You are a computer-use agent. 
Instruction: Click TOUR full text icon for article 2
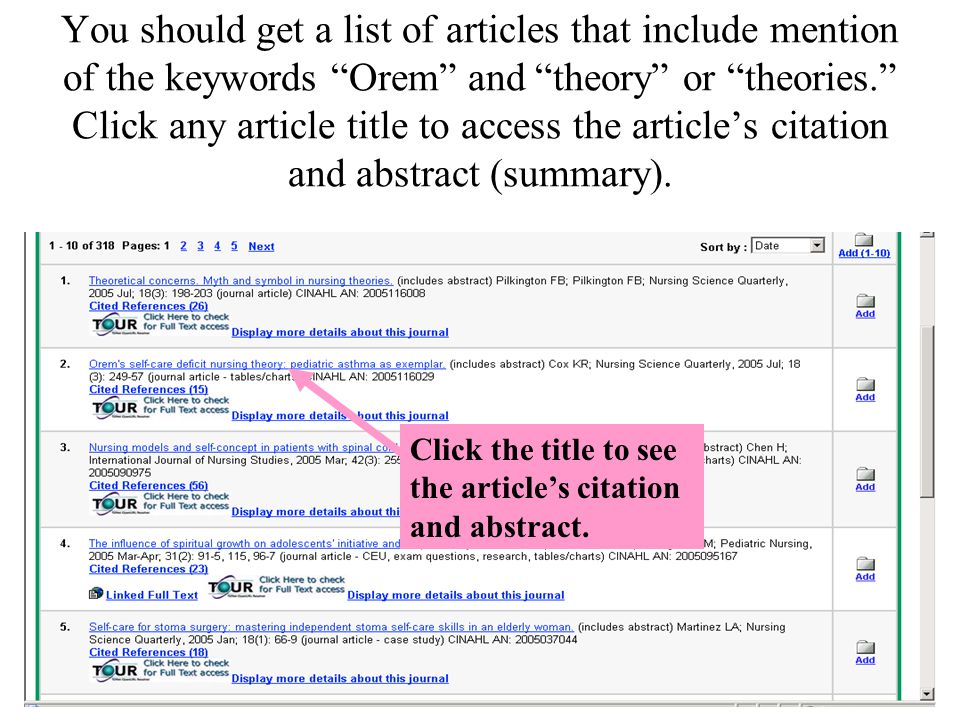coord(160,407)
